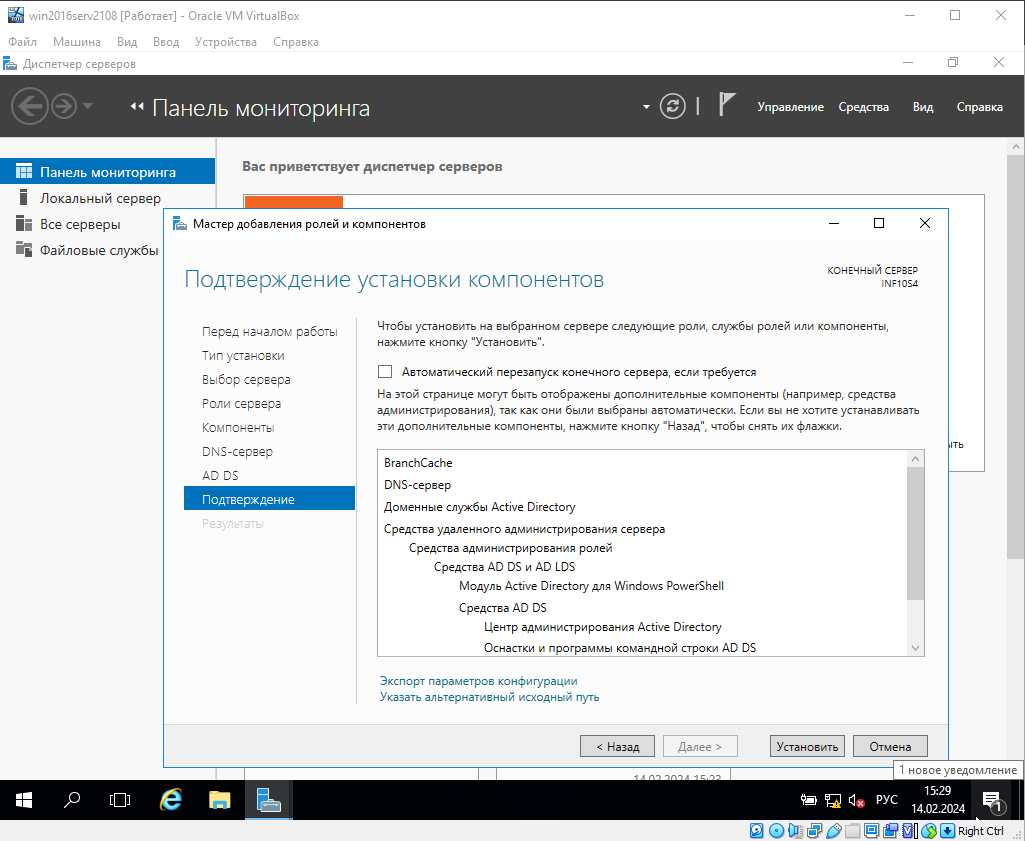
Task: Click the components list scrollbar thumb
Action: point(915,533)
